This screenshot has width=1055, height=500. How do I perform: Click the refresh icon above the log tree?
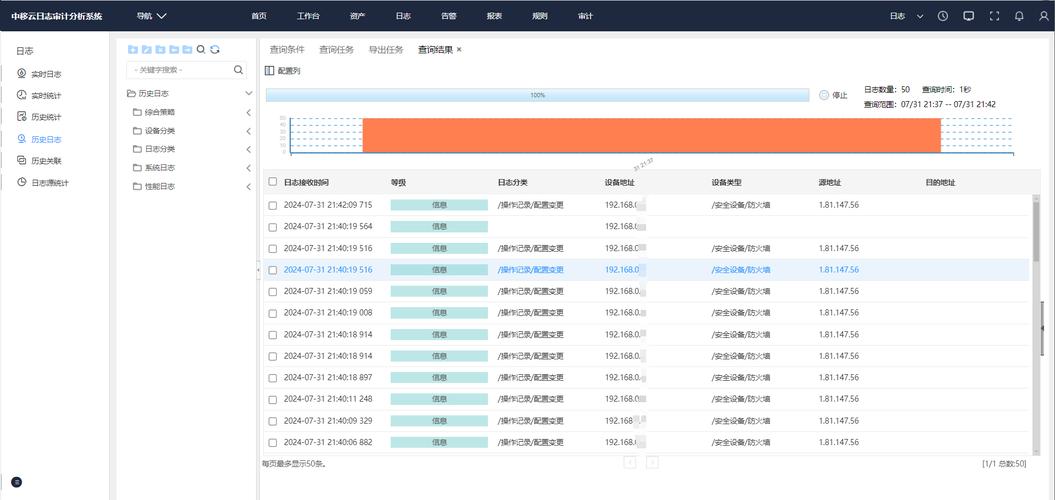point(214,49)
